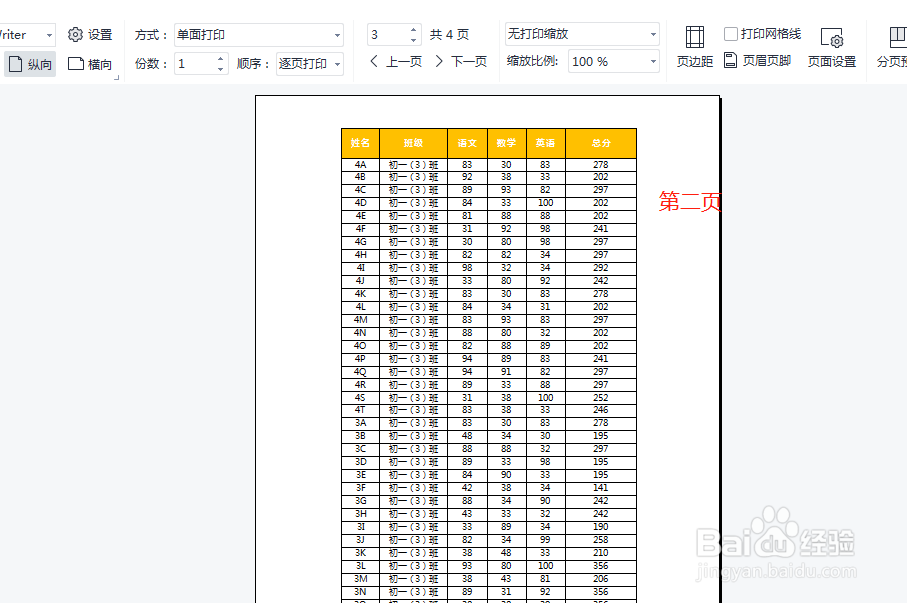Screen dimensions: 907x603
Task: Decrease the 份数 copies count
Action: pyautogui.click(x=221, y=69)
